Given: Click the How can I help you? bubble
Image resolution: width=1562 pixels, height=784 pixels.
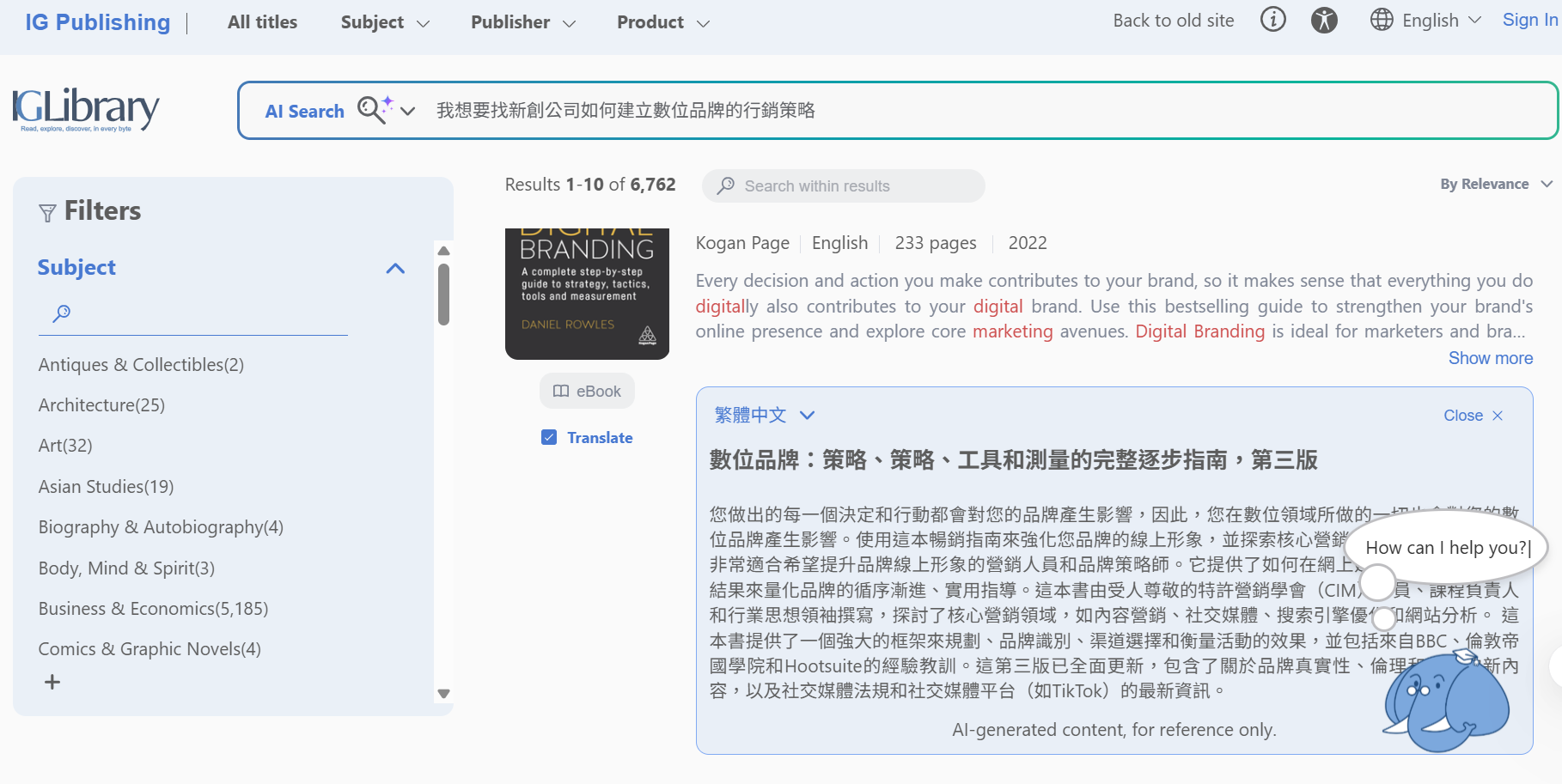Looking at the screenshot, I should pos(1448,548).
